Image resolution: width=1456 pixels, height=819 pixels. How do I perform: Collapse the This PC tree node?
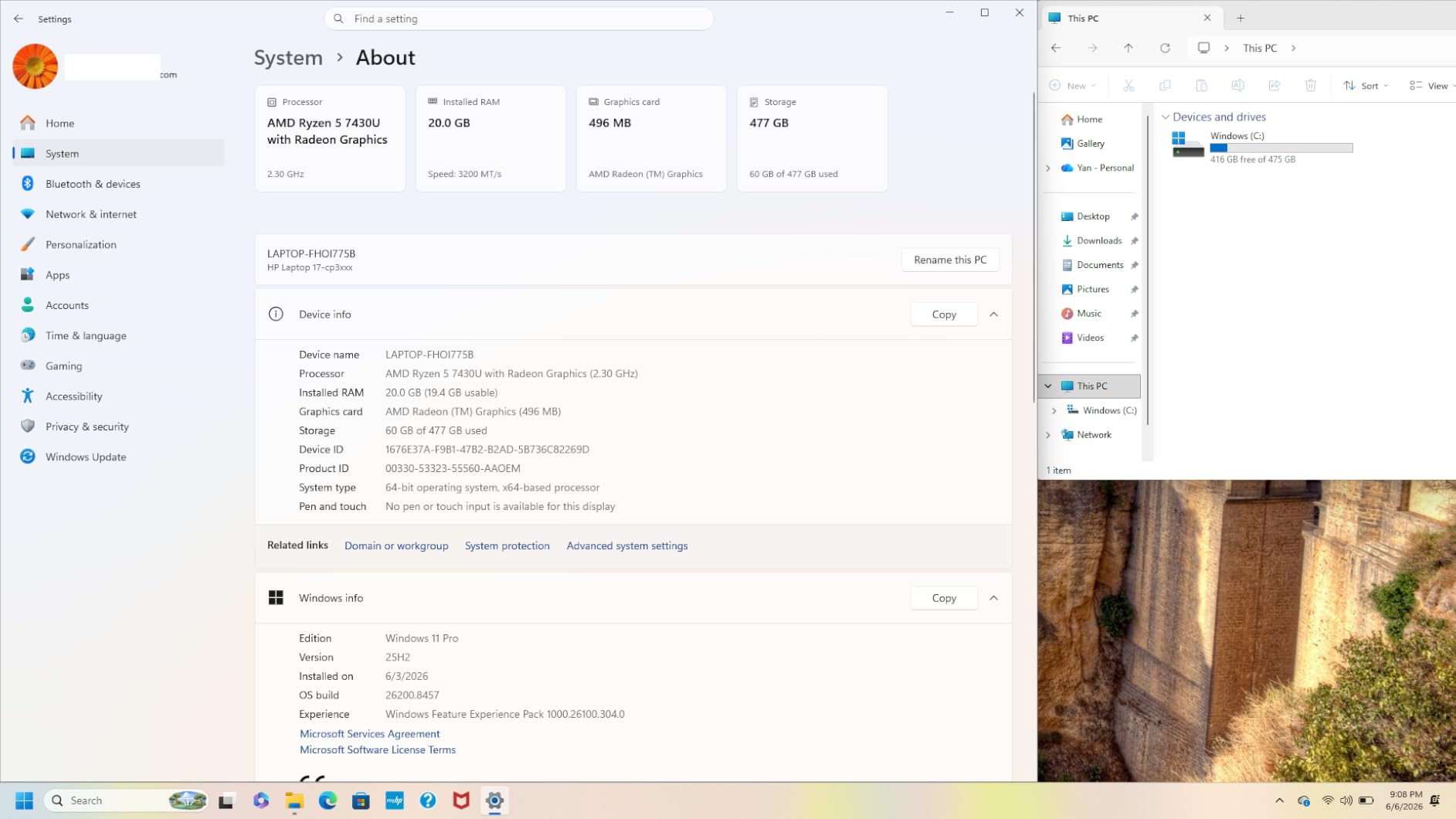[x=1048, y=386]
